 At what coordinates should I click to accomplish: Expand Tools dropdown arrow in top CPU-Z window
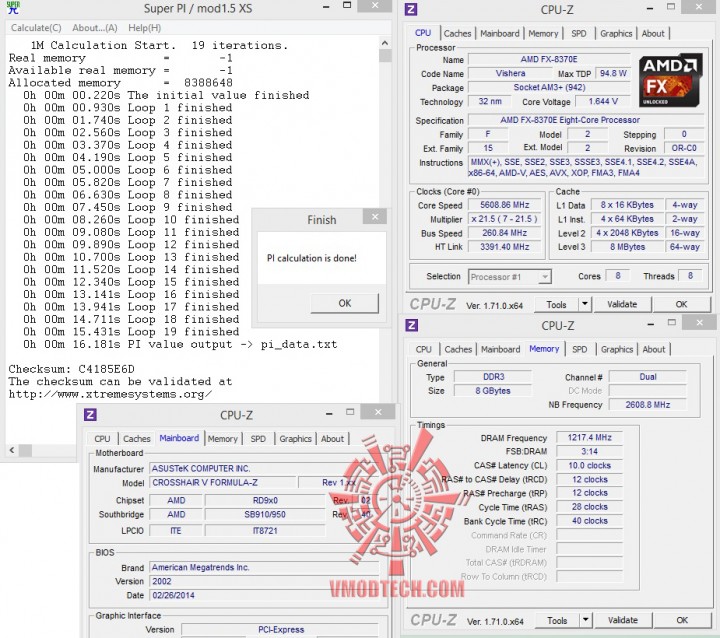click(585, 305)
